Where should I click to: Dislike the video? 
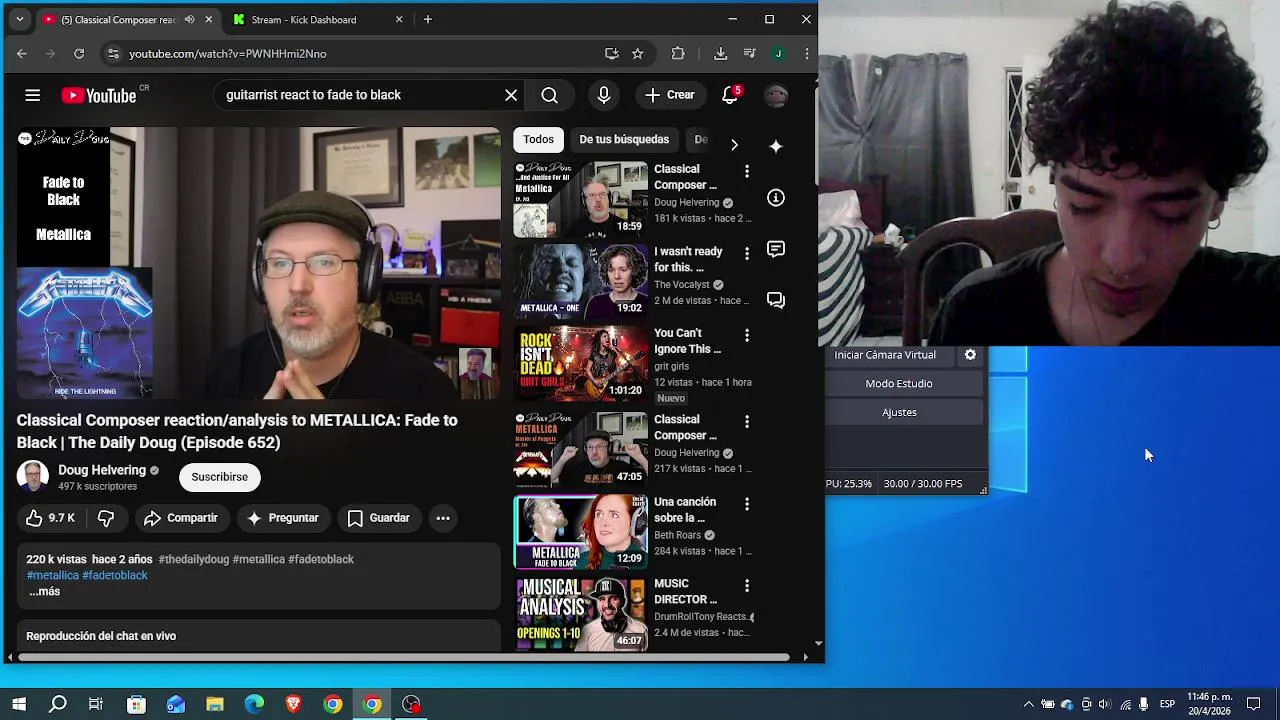[x=106, y=518]
